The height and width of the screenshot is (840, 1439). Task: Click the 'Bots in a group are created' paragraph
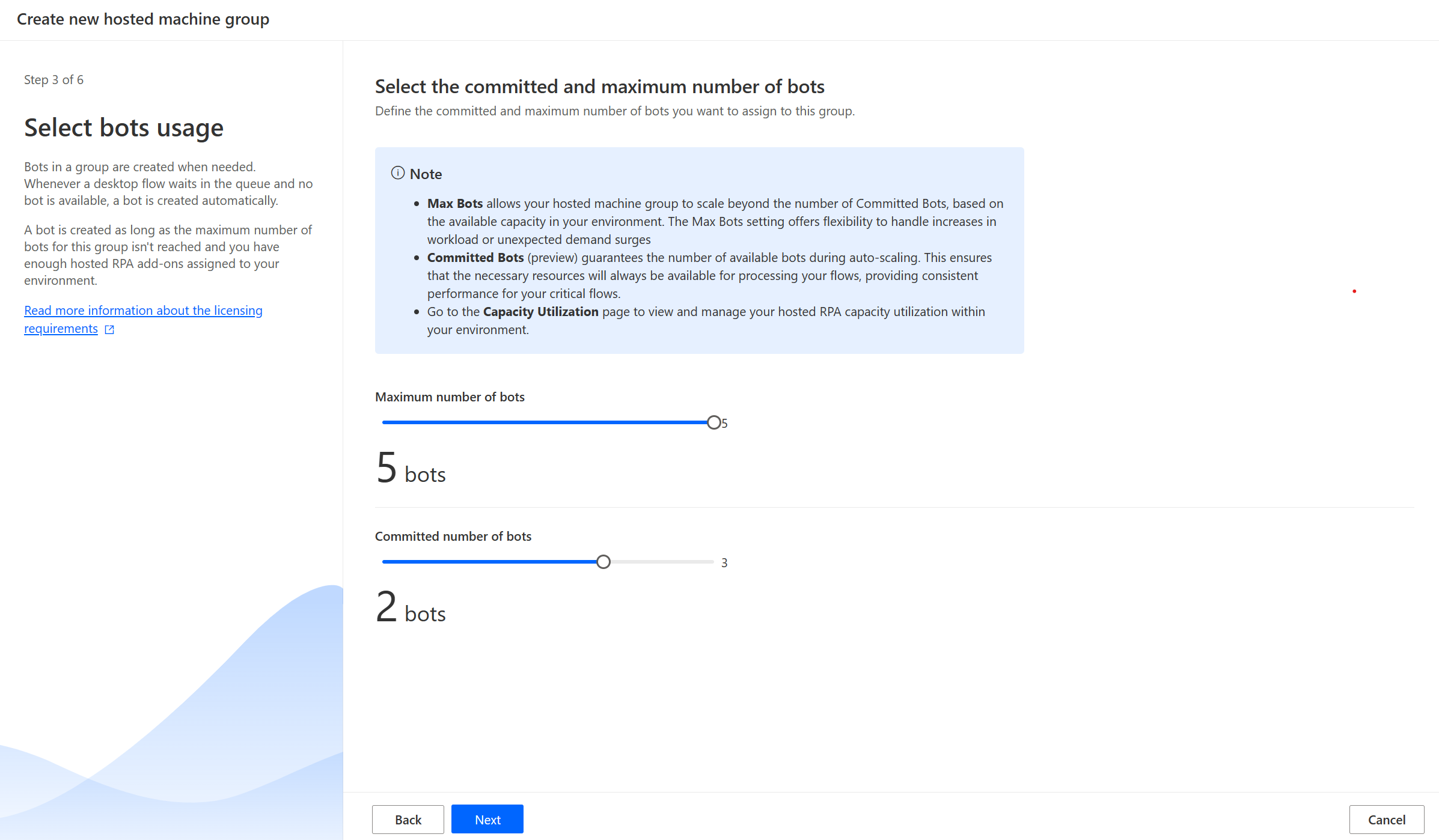(x=168, y=183)
